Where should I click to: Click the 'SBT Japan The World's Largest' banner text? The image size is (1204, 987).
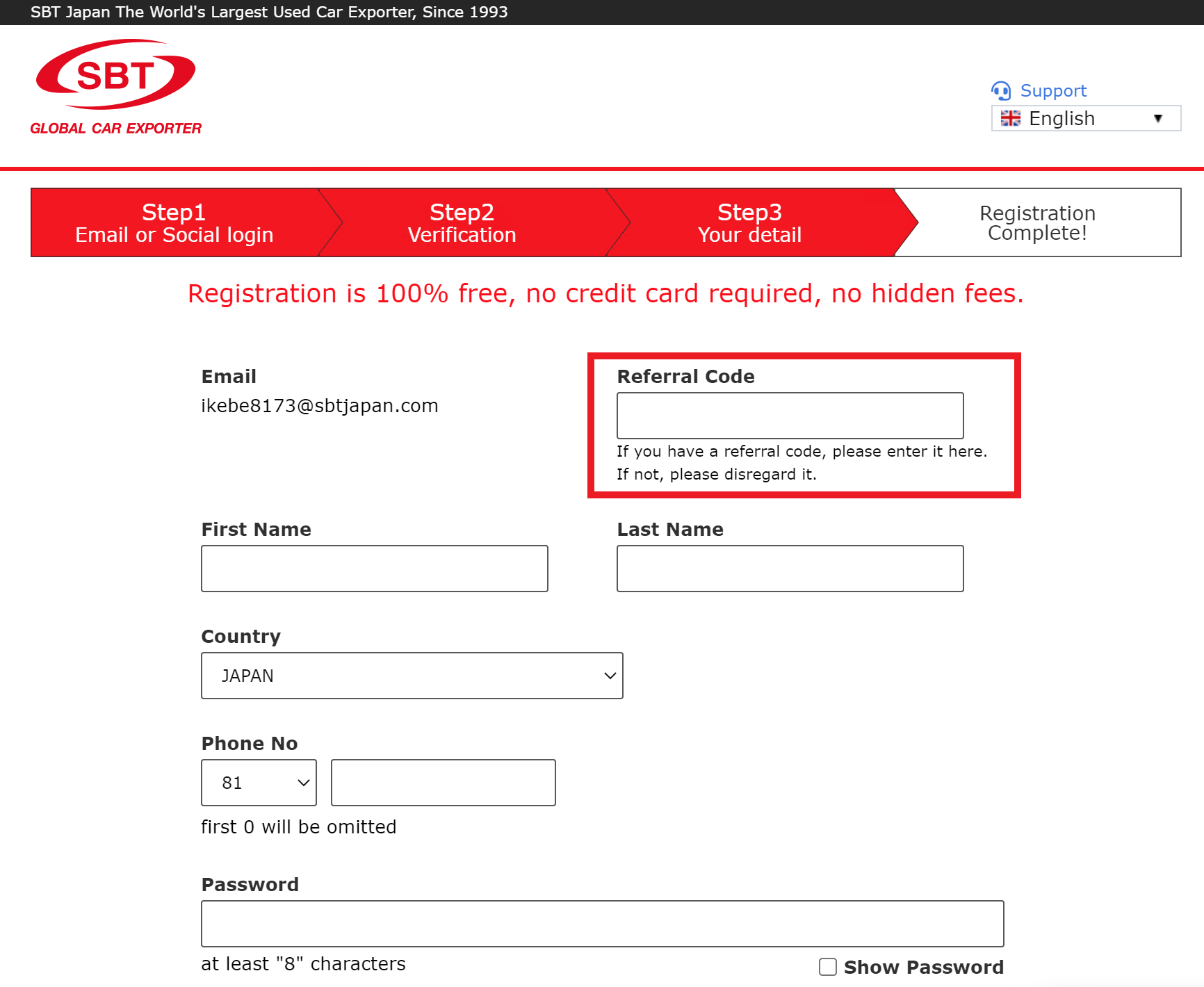(x=269, y=12)
